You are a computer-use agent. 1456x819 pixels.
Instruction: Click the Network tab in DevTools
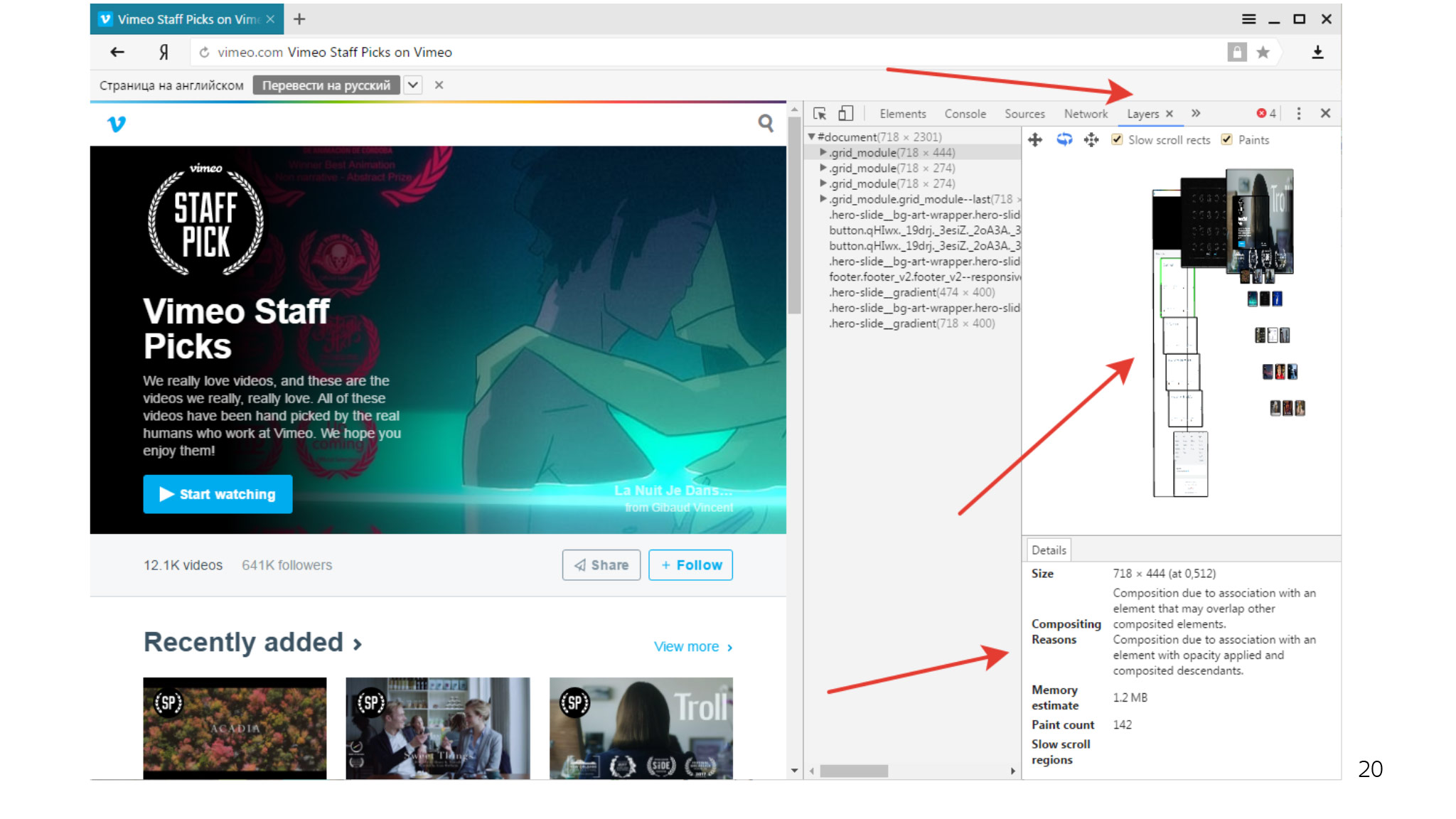coord(1085,113)
